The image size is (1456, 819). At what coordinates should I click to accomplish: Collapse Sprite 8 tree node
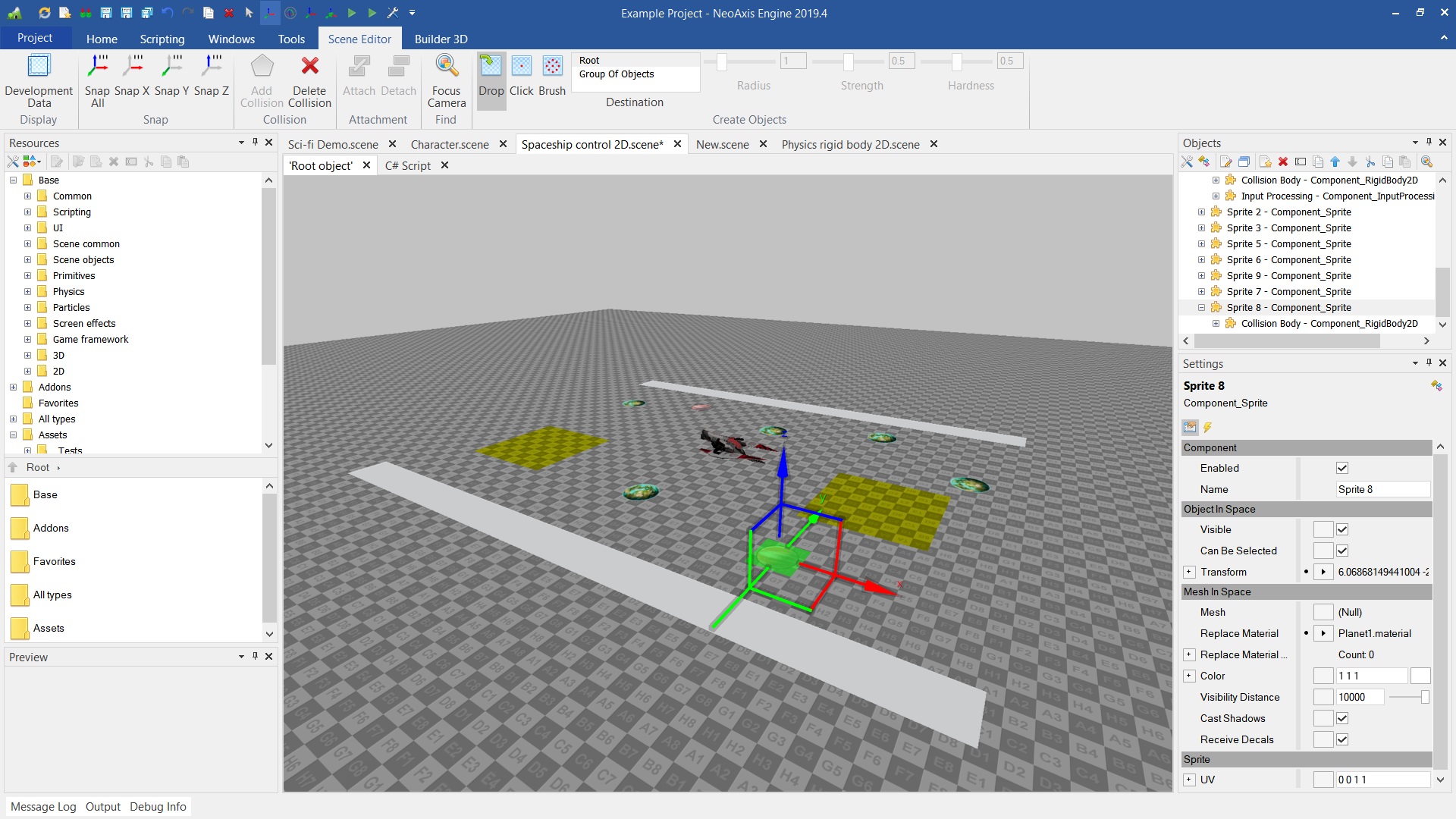click(1201, 308)
